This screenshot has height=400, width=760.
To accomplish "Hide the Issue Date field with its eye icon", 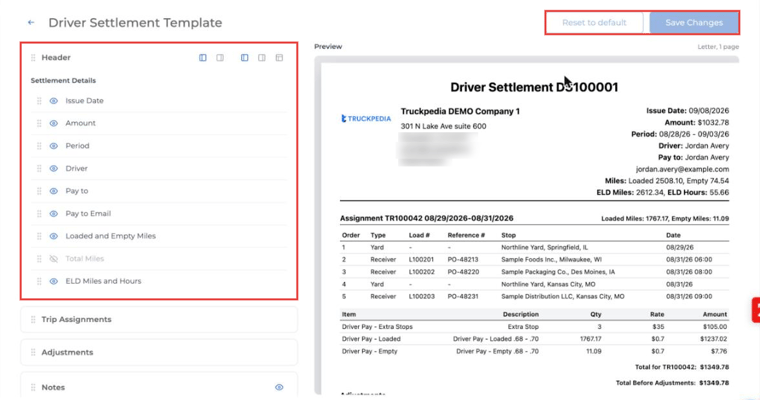I will [54, 101].
